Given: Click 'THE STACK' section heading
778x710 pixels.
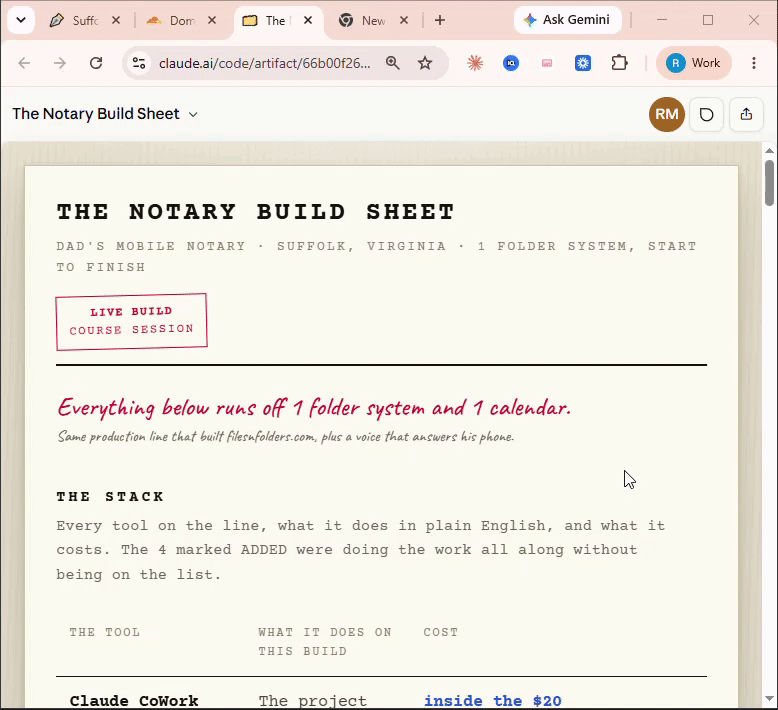Looking at the screenshot, I should (x=110, y=497).
